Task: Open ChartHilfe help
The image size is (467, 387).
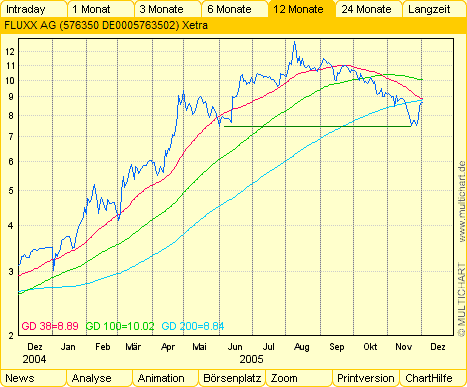Action: pos(433,378)
